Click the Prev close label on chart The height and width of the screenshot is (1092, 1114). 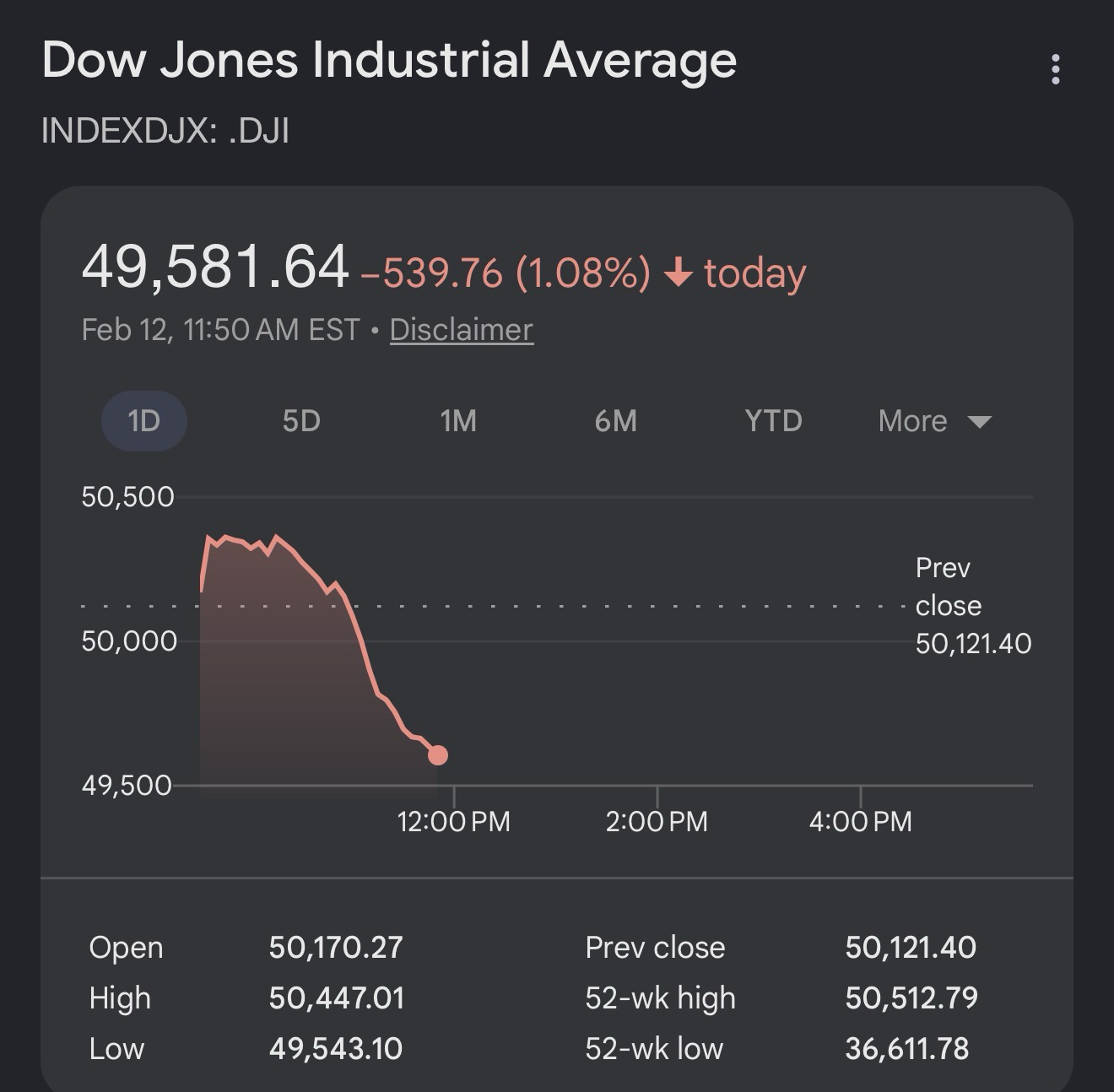[949, 587]
